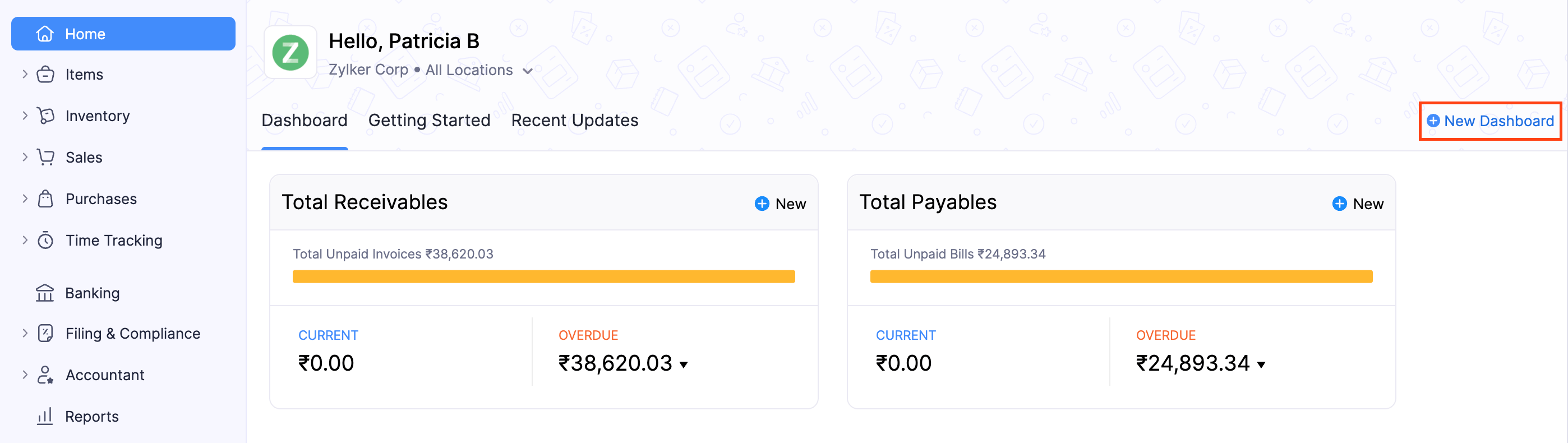
Task: Click New in Total Receivables card
Action: click(780, 204)
